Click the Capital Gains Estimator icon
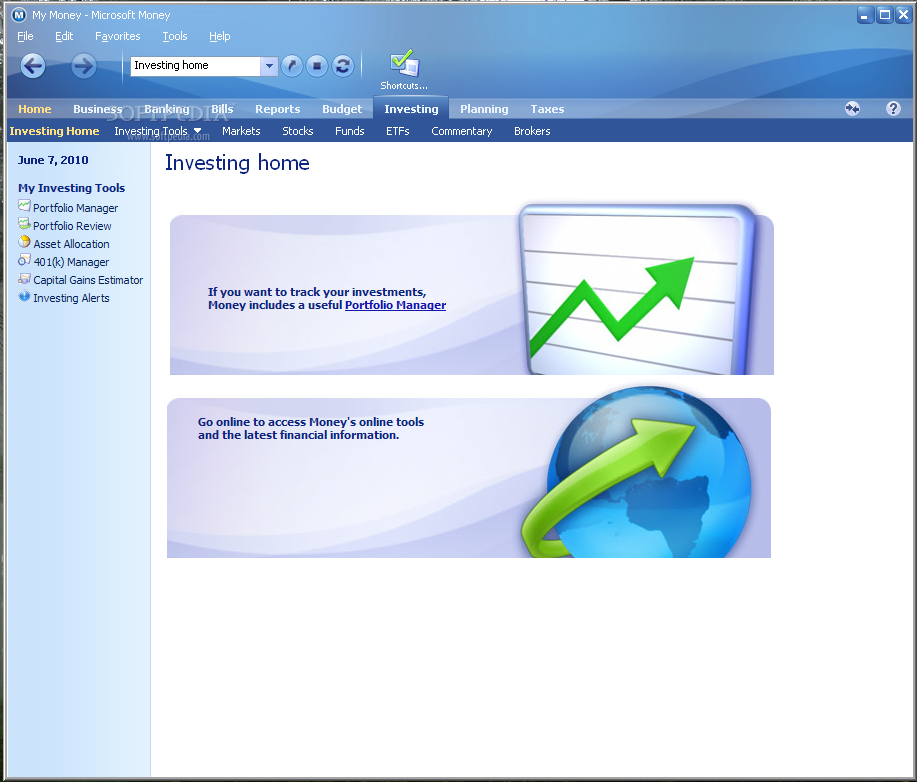917x782 pixels. (24, 278)
